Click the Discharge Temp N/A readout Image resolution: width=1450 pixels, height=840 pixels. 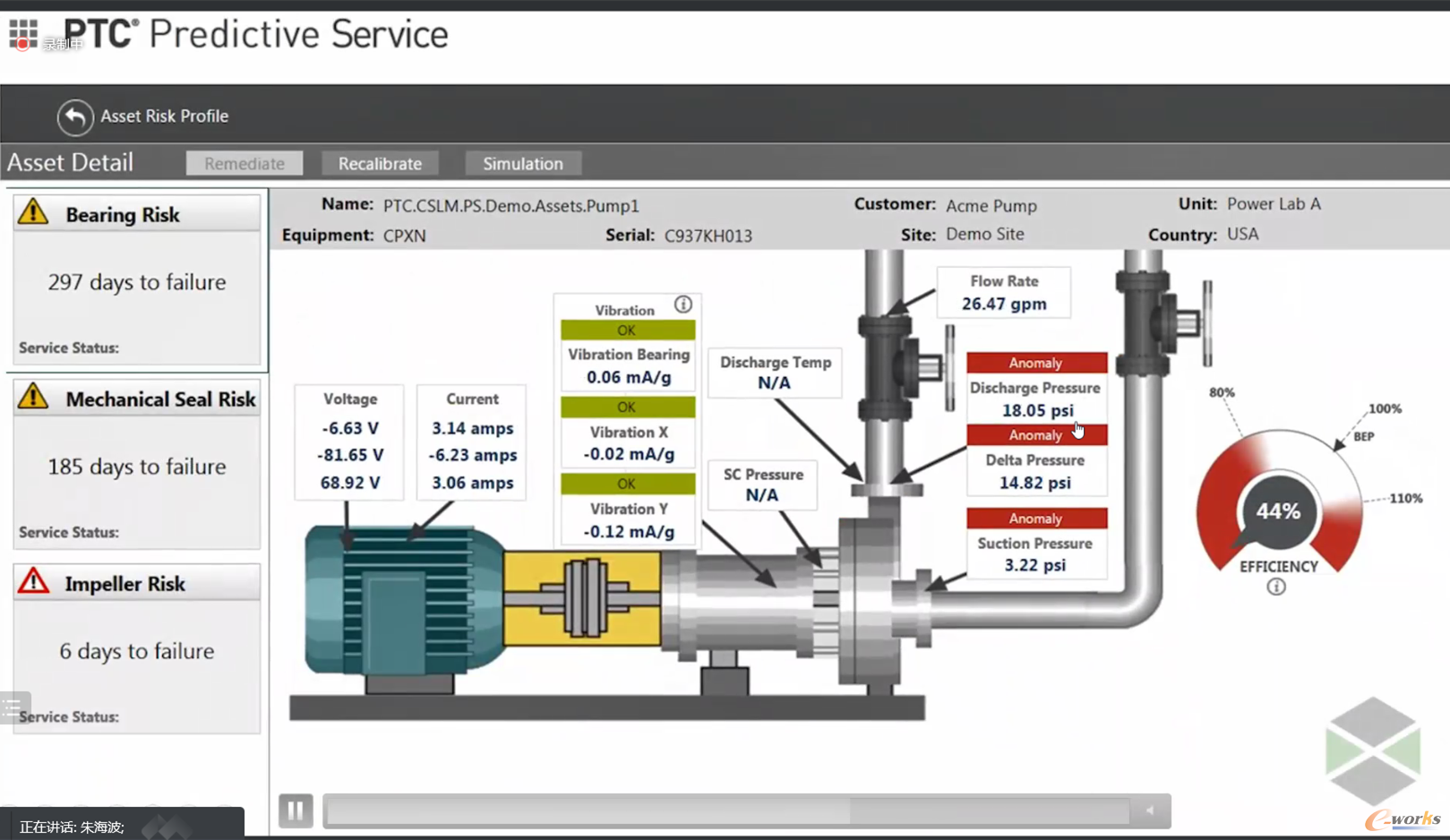pos(775,373)
